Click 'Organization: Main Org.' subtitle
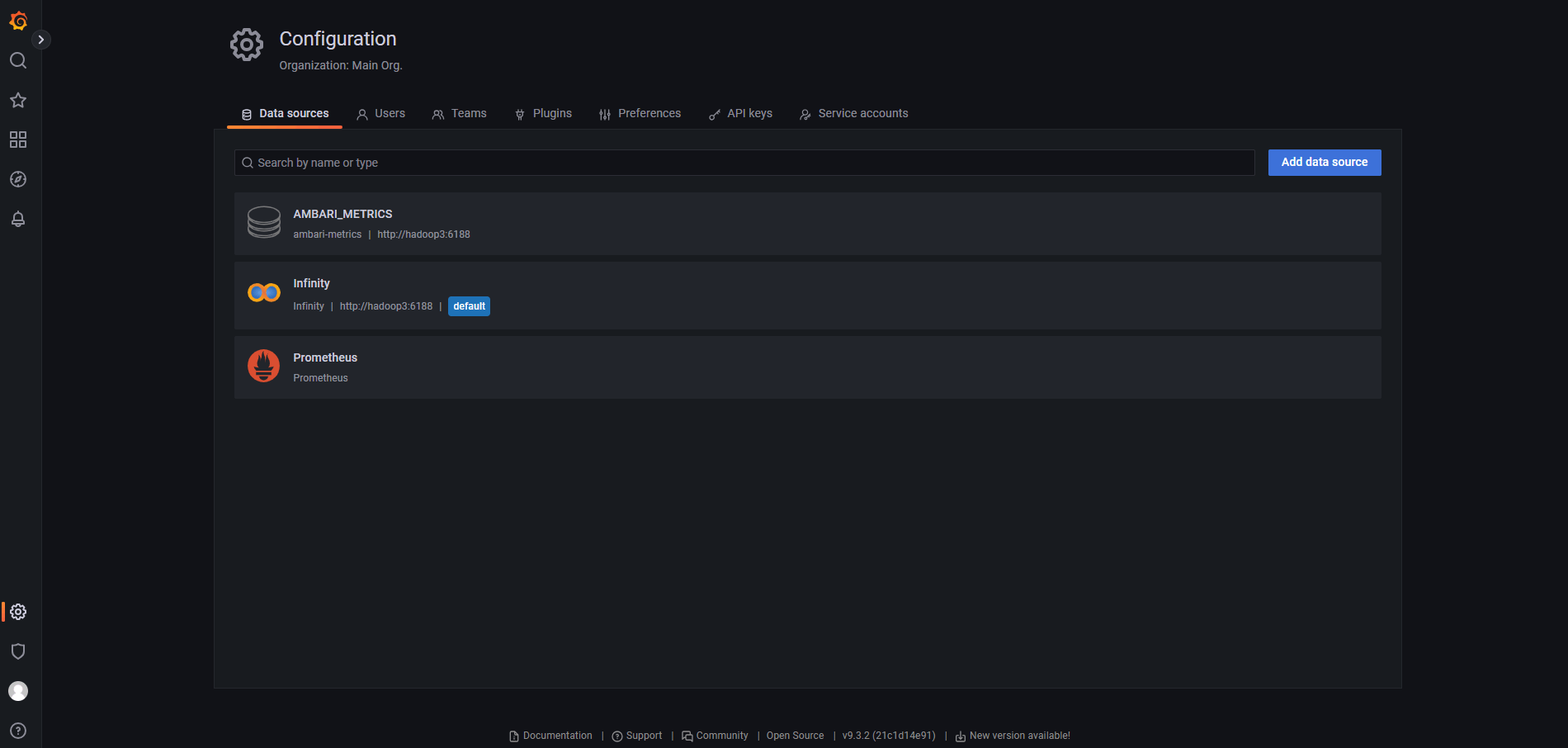The image size is (1568, 748). [341, 65]
